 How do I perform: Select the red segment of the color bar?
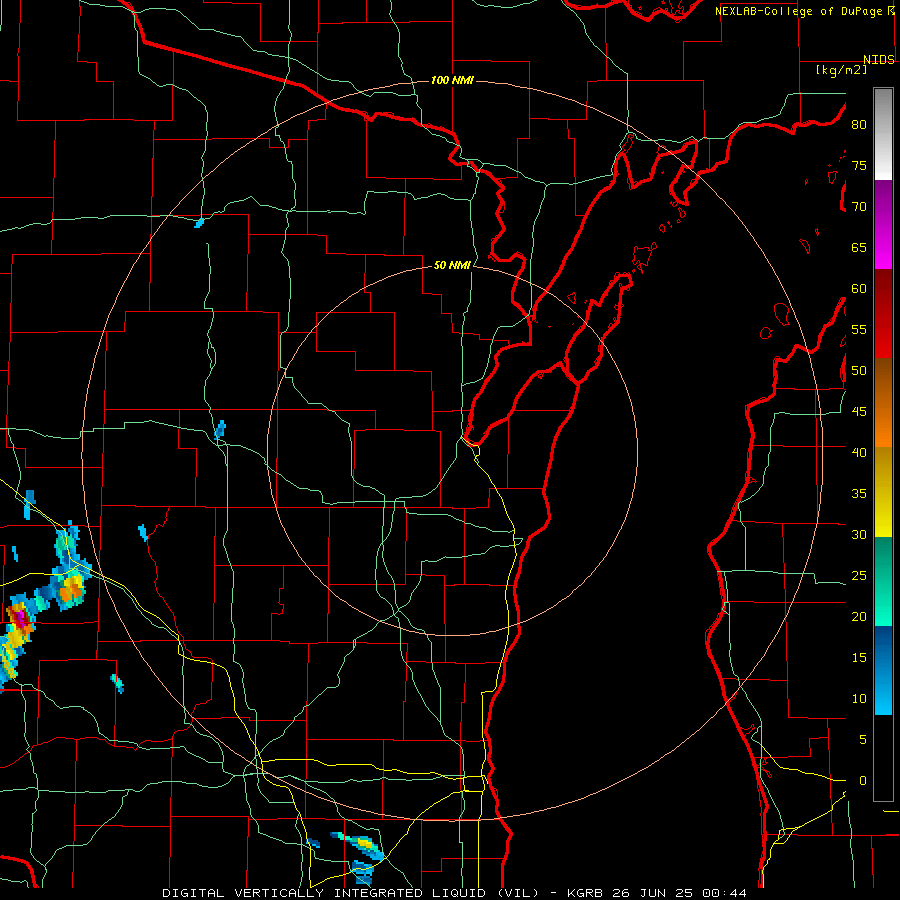[883, 313]
